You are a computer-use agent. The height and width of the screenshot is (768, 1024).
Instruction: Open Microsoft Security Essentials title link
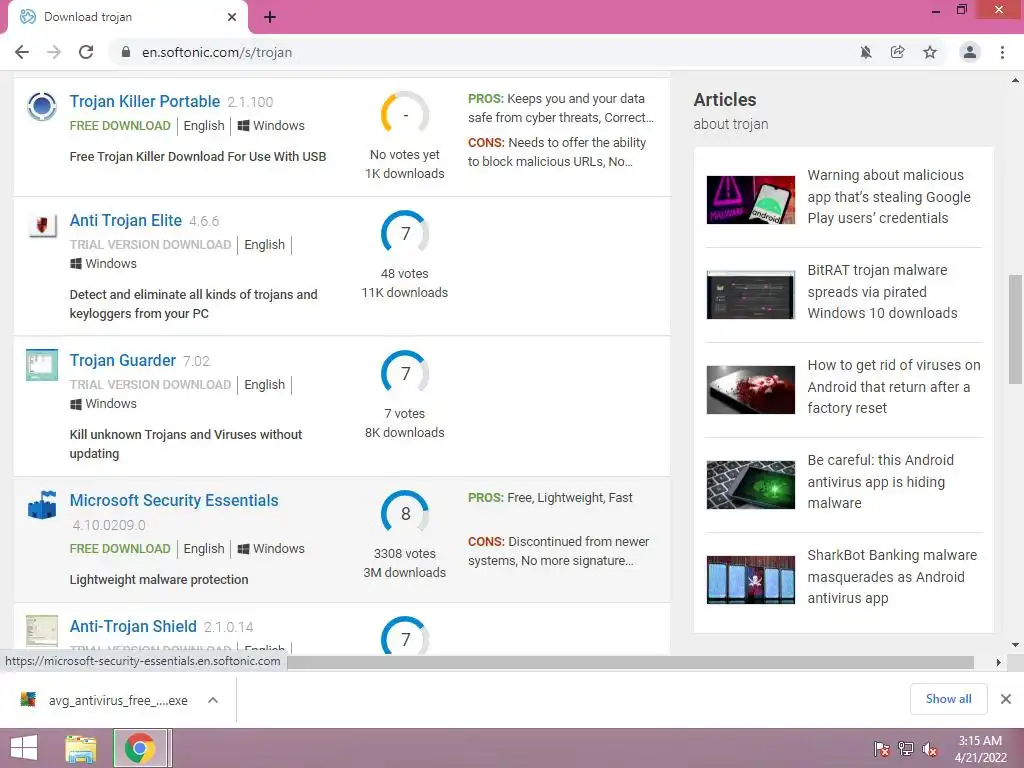(174, 500)
